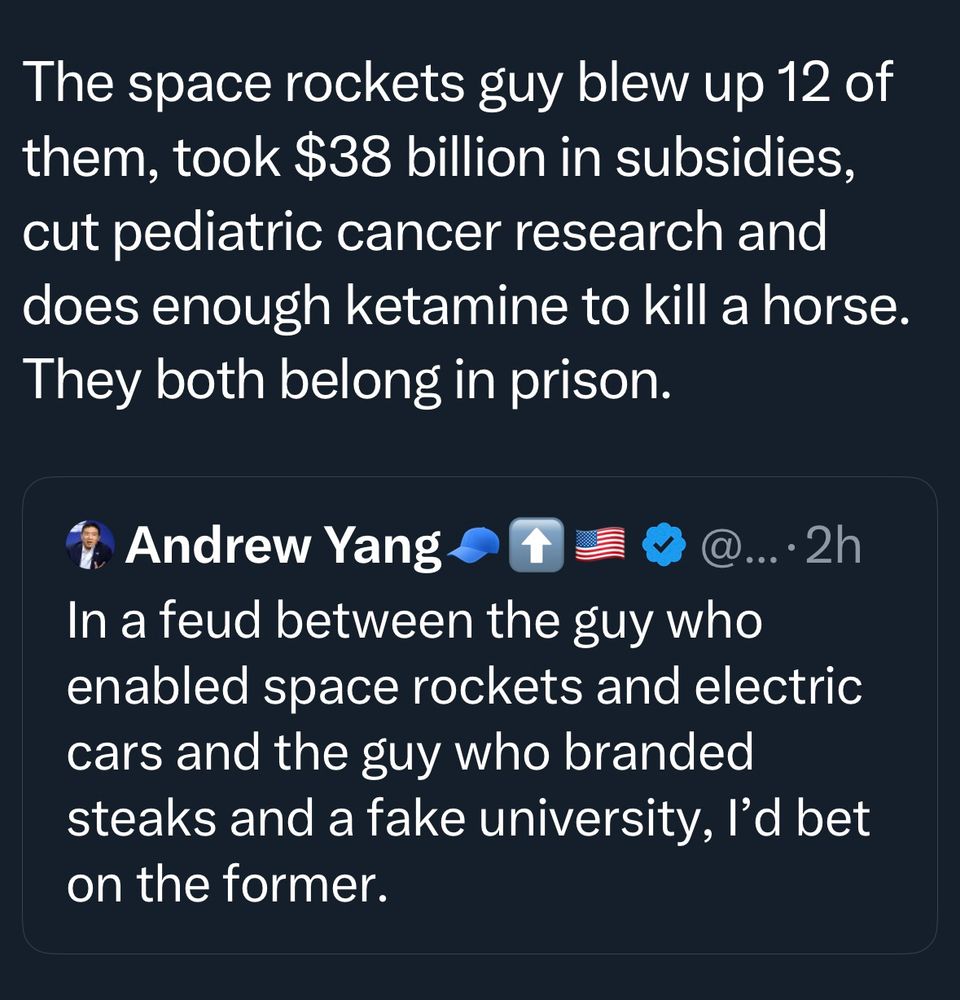Click 'steaks and a fake university' text

click(388, 819)
